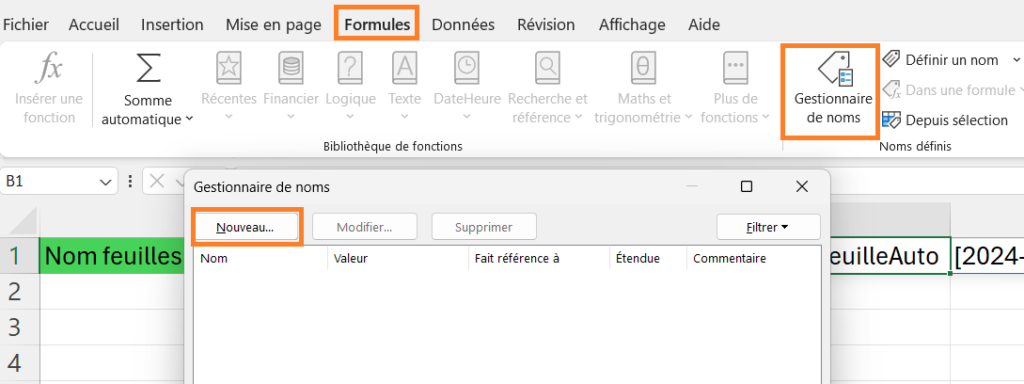Expand the Récentes dropdown chevron
This screenshot has height=384, width=1024.
pyautogui.click(x=229, y=118)
